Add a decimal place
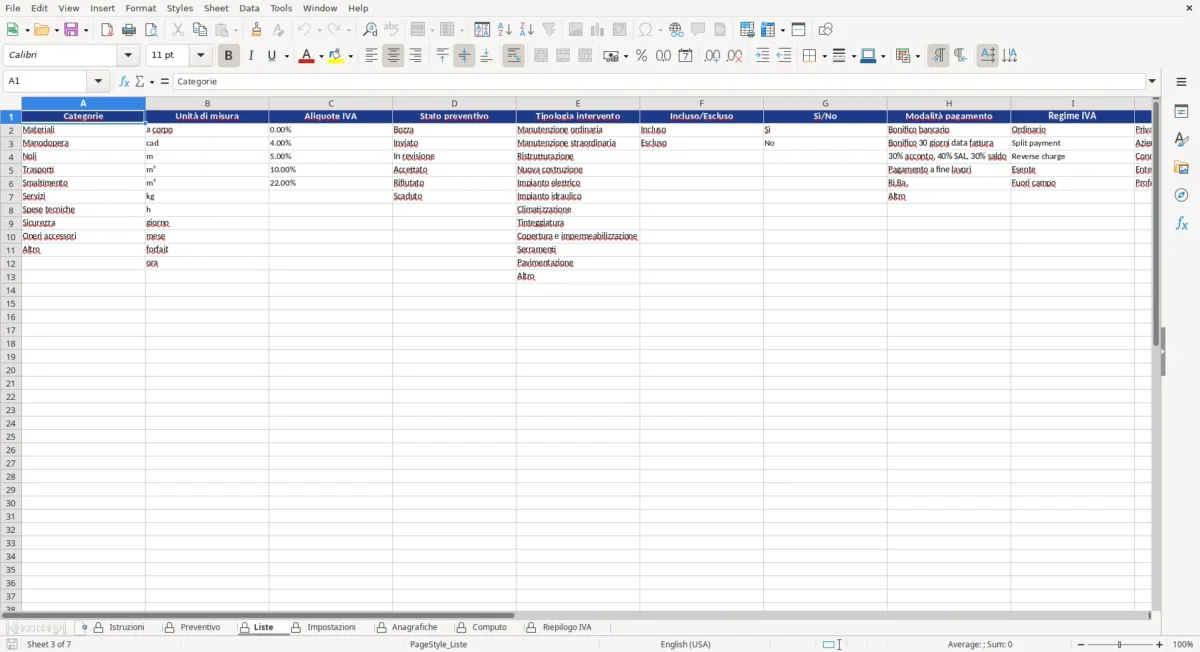 712,56
